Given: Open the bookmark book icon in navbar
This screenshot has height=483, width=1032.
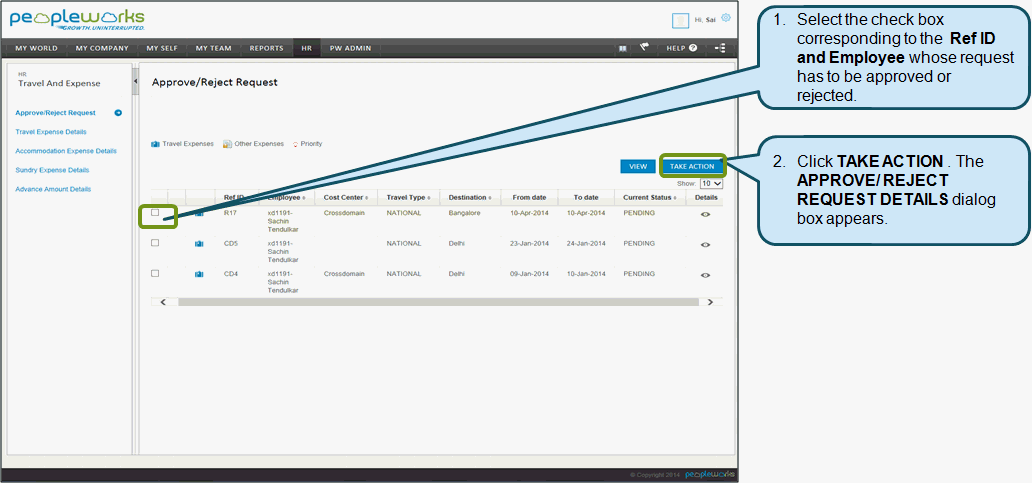Looking at the screenshot, I should click(x=622, y=48).
